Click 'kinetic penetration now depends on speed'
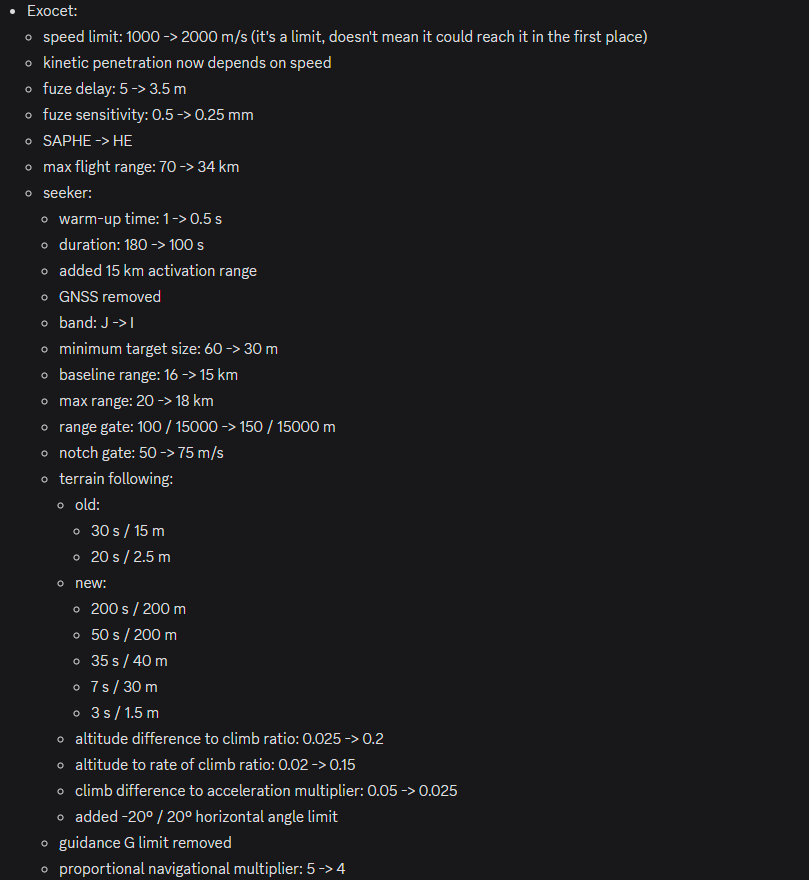The height and width of the screenshot is (880, 809). (x=187, y=63)
